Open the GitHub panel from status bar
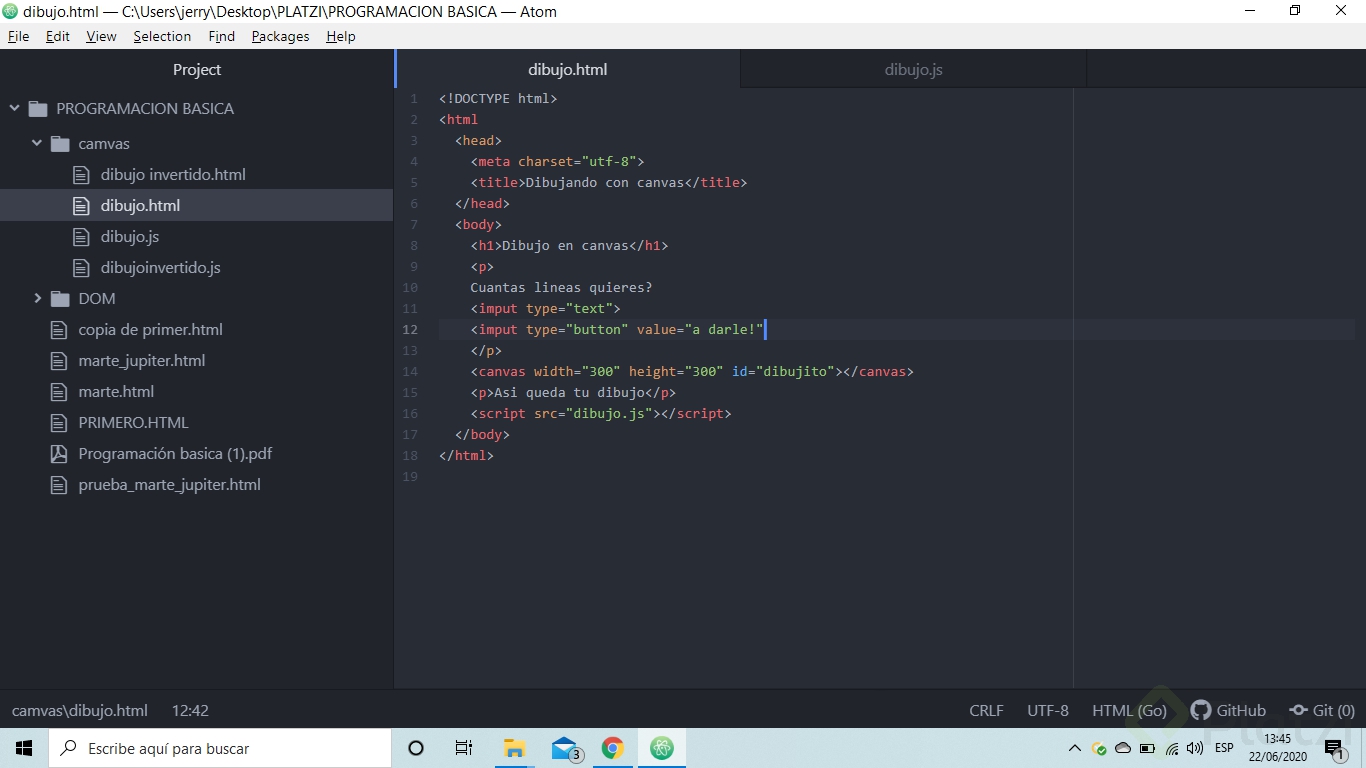The image size is (1366, 768). (1229, 710)
